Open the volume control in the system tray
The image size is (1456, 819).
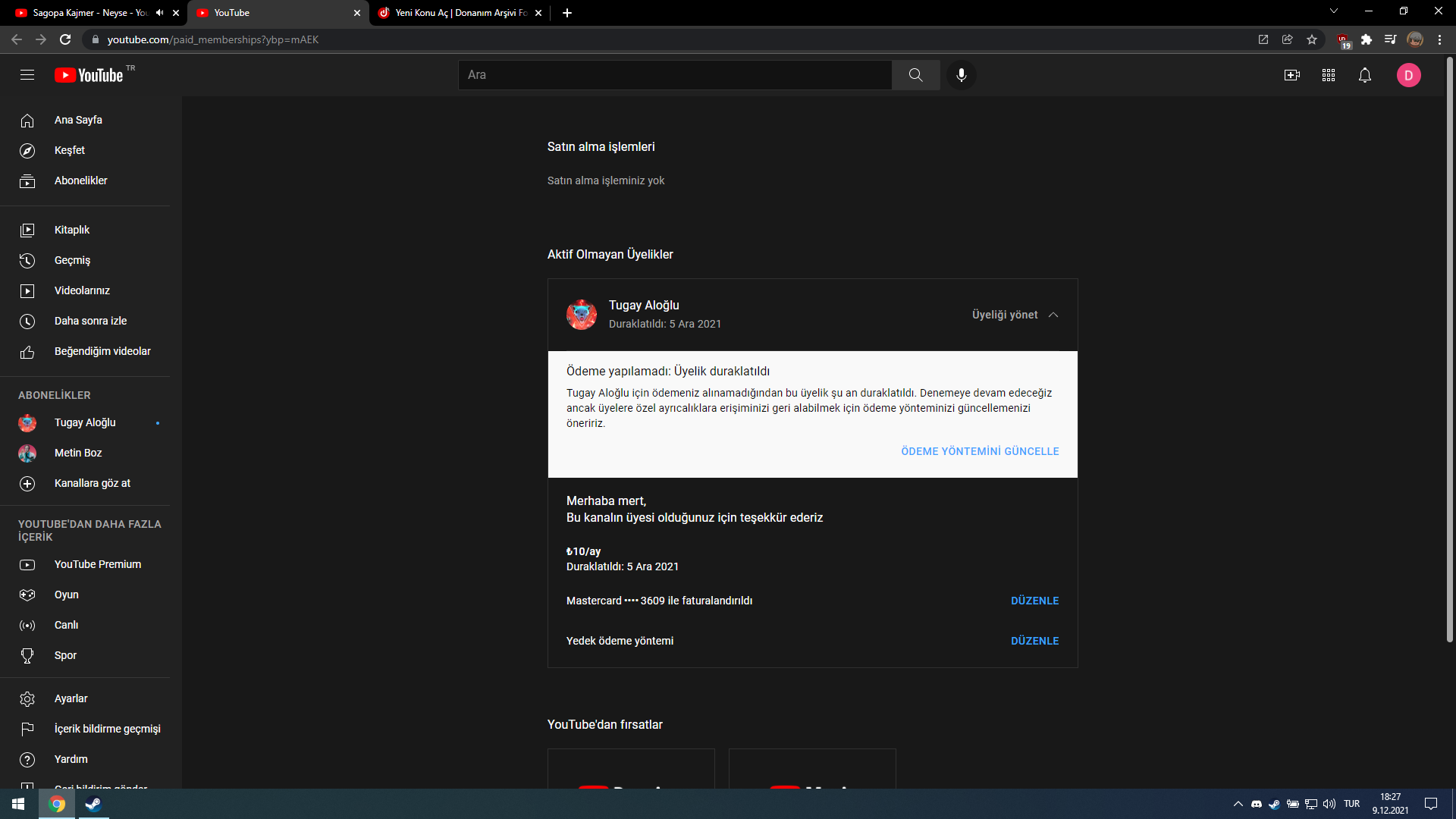(1329, 804)
